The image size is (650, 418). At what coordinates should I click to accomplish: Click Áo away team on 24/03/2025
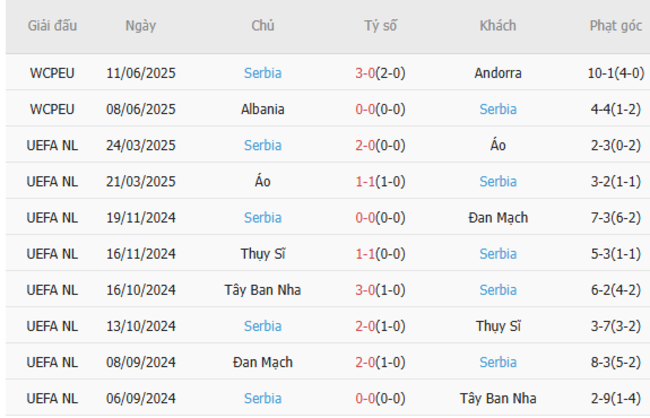pyautogui.click(x=498, y=145)
